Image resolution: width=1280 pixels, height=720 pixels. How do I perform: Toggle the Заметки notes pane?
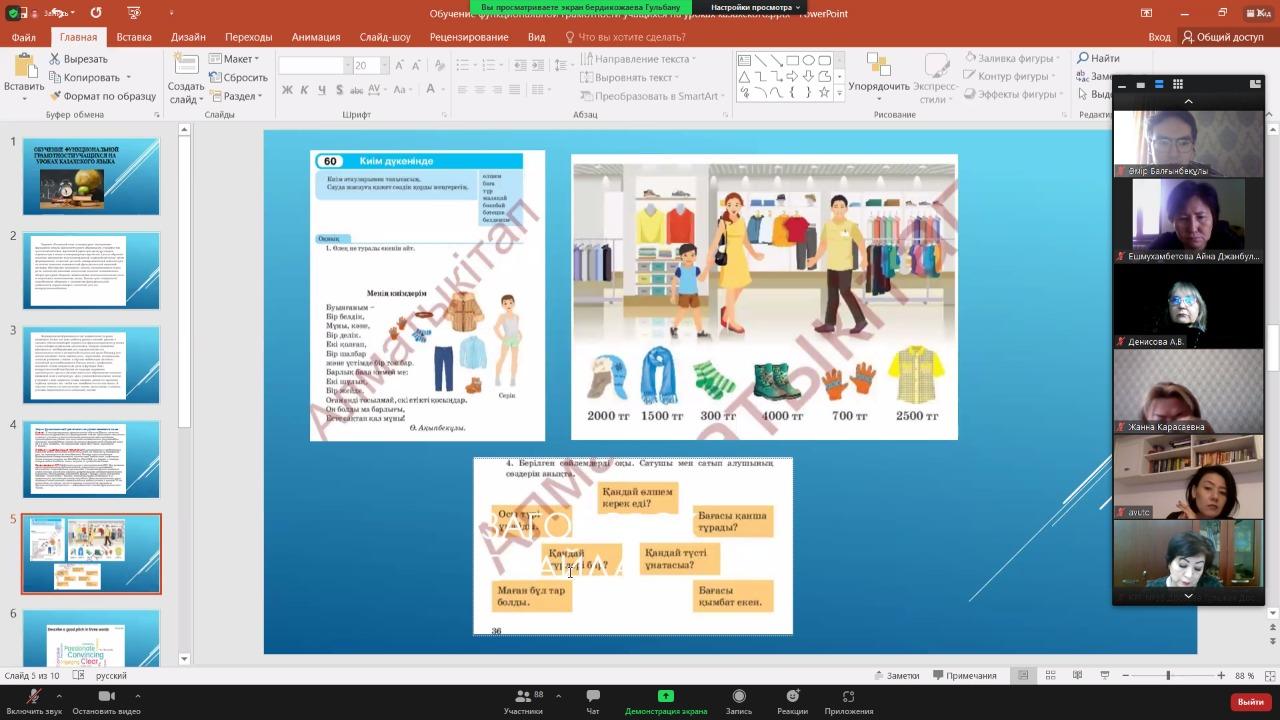[x=896, y=676]
